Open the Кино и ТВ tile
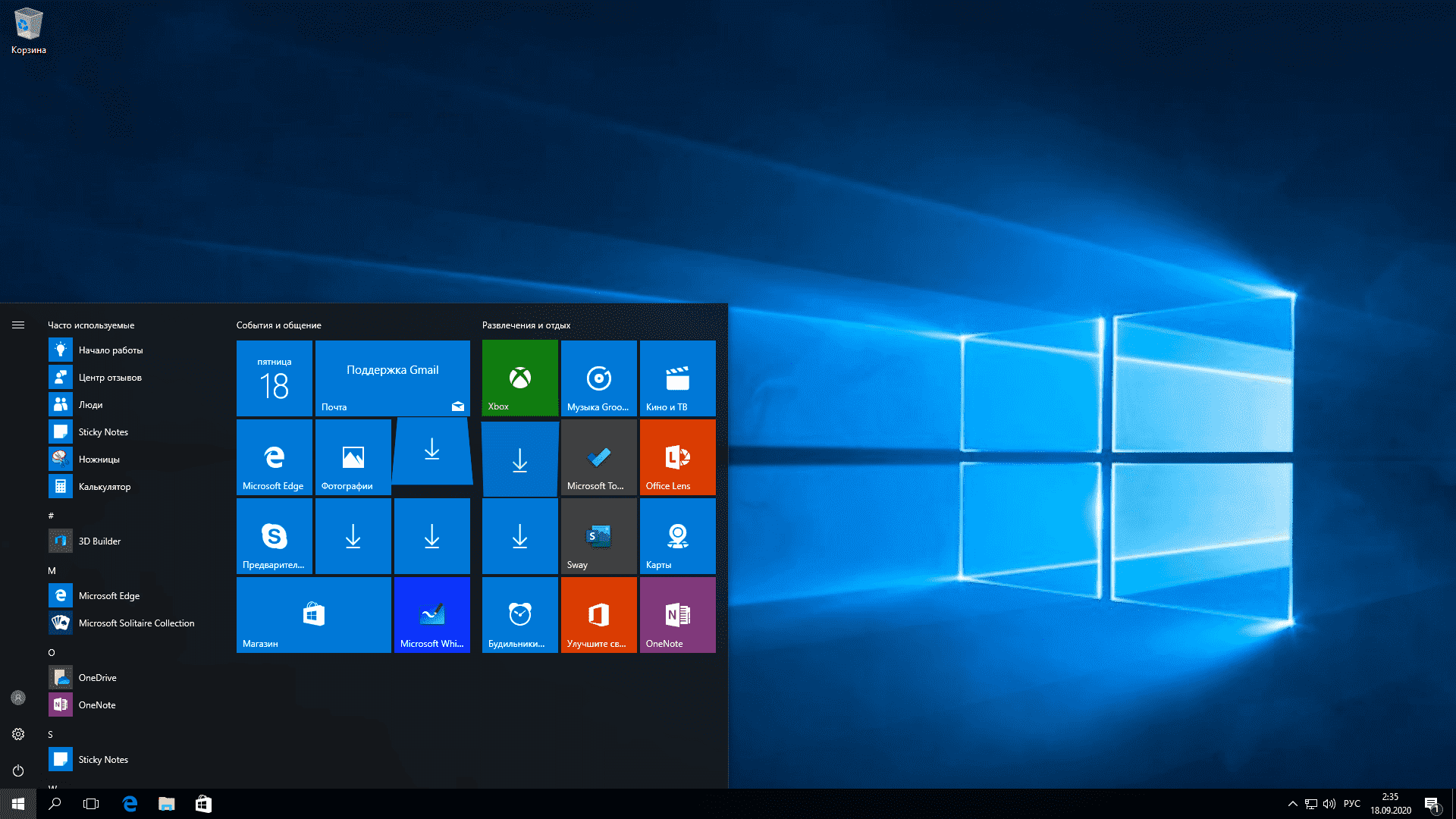 coord(678,378)
